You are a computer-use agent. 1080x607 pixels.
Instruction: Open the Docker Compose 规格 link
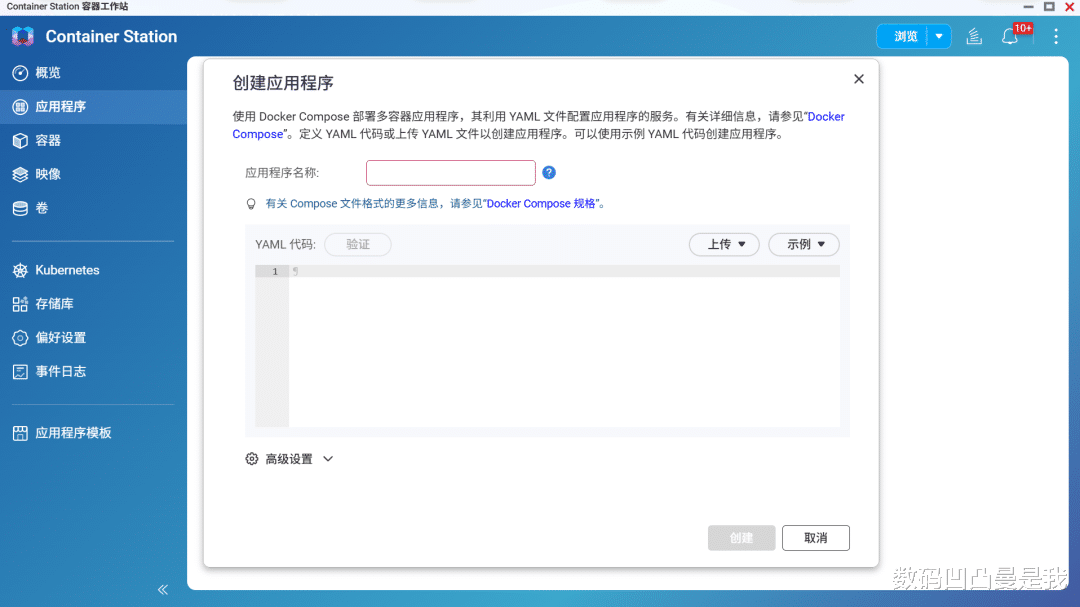pyautogui.click(x=541, y=204)
